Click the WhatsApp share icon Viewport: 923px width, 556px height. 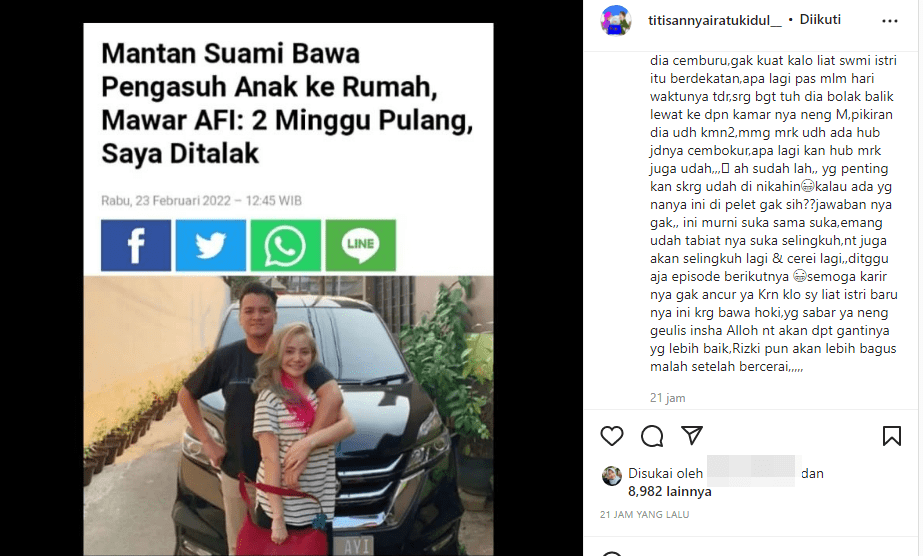point(285,245)
